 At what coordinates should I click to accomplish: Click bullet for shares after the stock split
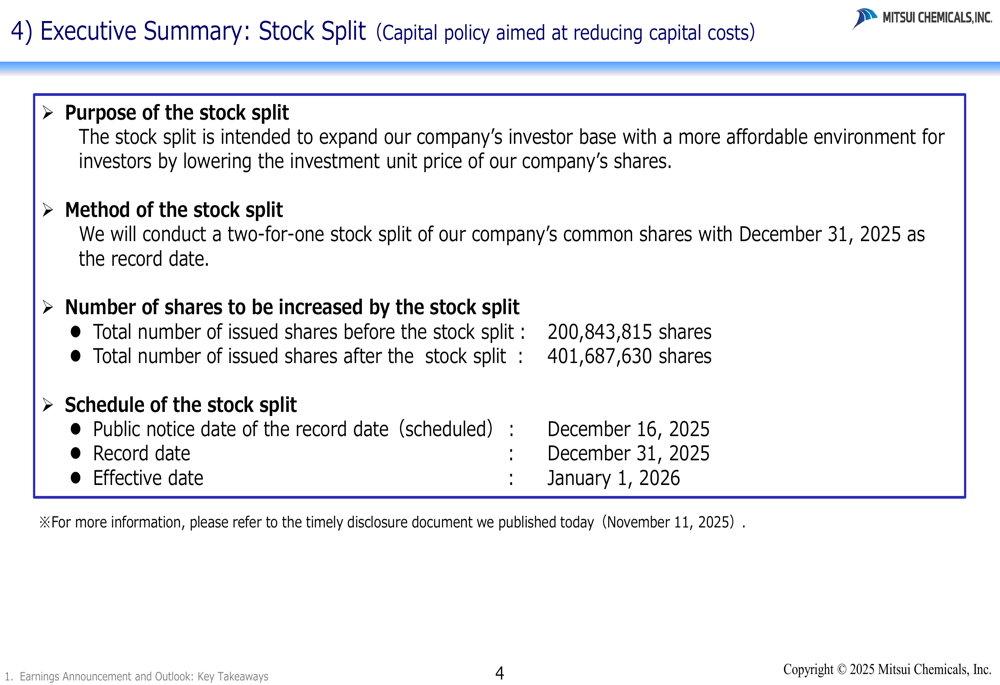(78, 357)
